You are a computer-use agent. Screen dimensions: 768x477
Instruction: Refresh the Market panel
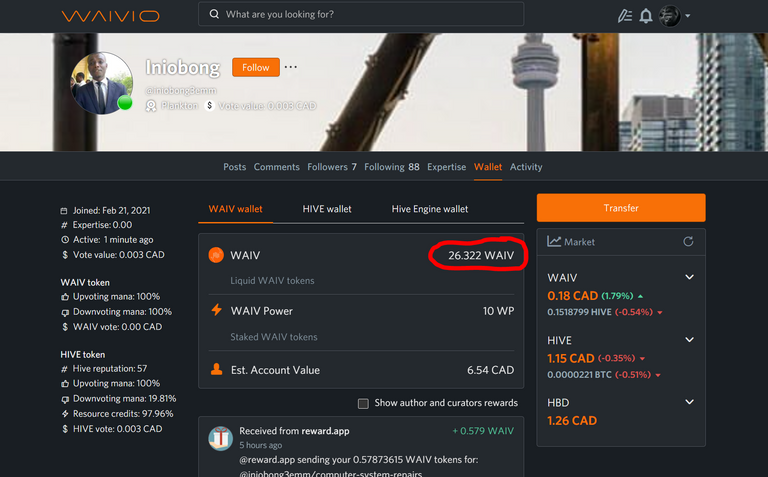pyautogui.click(x=688, y=241)
